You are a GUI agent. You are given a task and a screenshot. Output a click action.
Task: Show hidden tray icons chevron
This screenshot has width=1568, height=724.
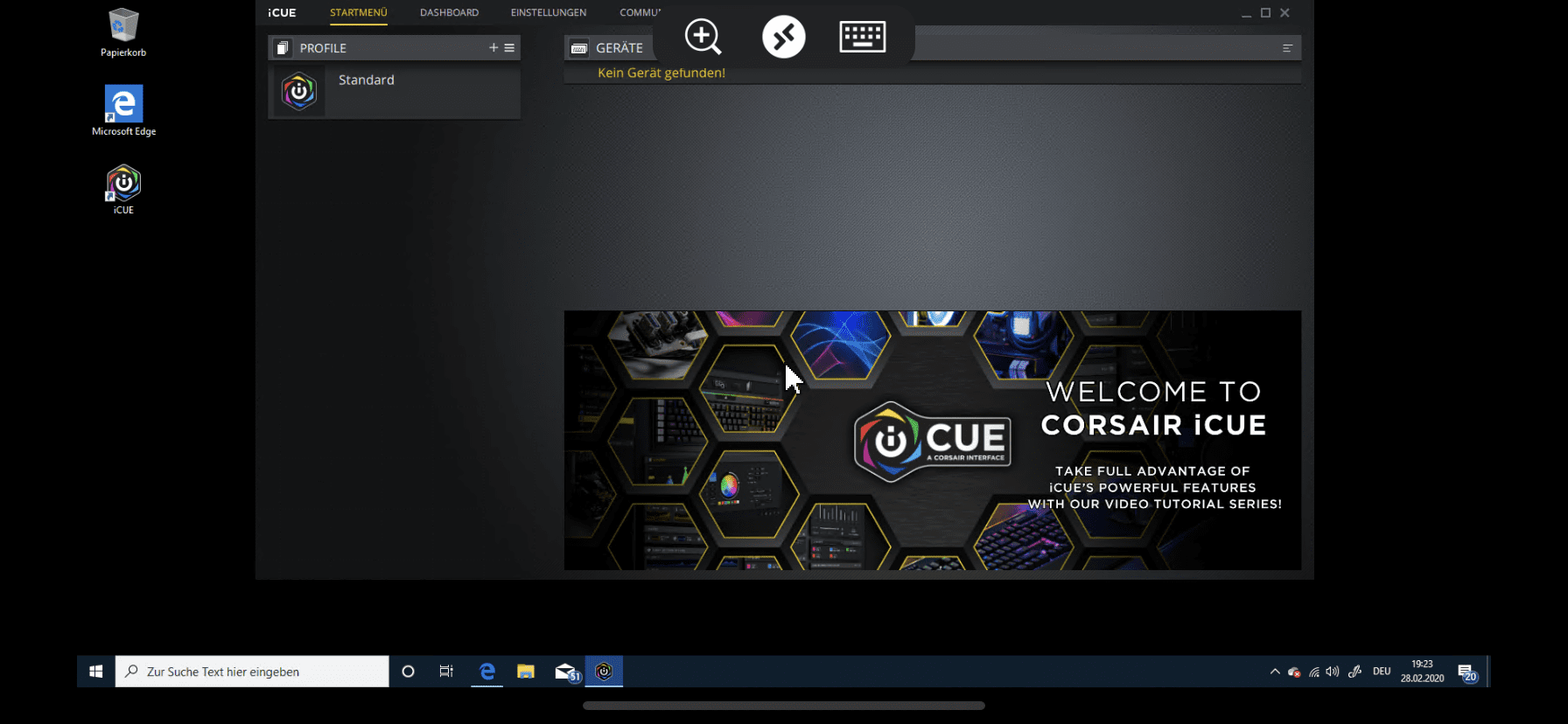coord(1275,672)
